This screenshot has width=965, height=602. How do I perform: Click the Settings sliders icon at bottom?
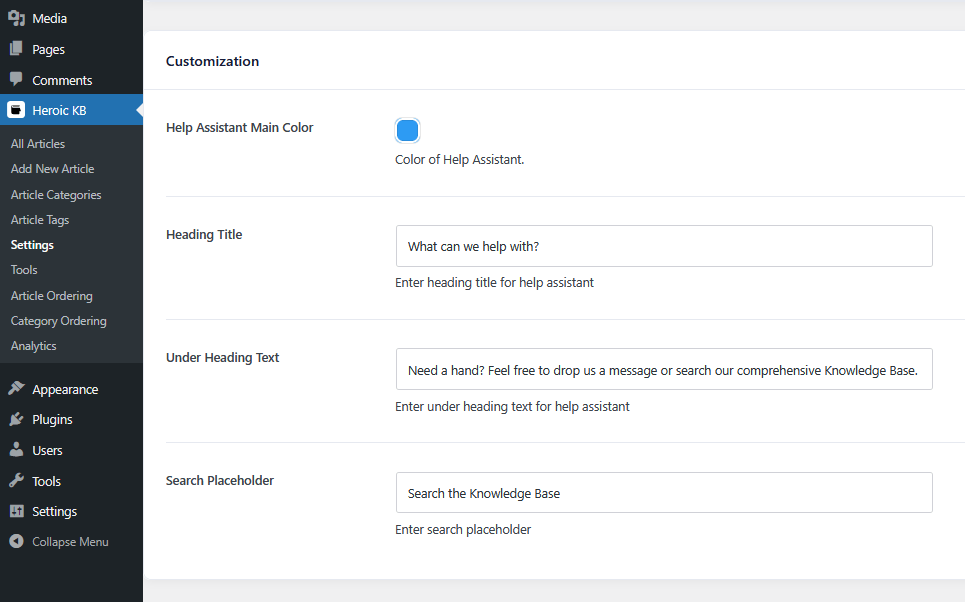(17, 511)
